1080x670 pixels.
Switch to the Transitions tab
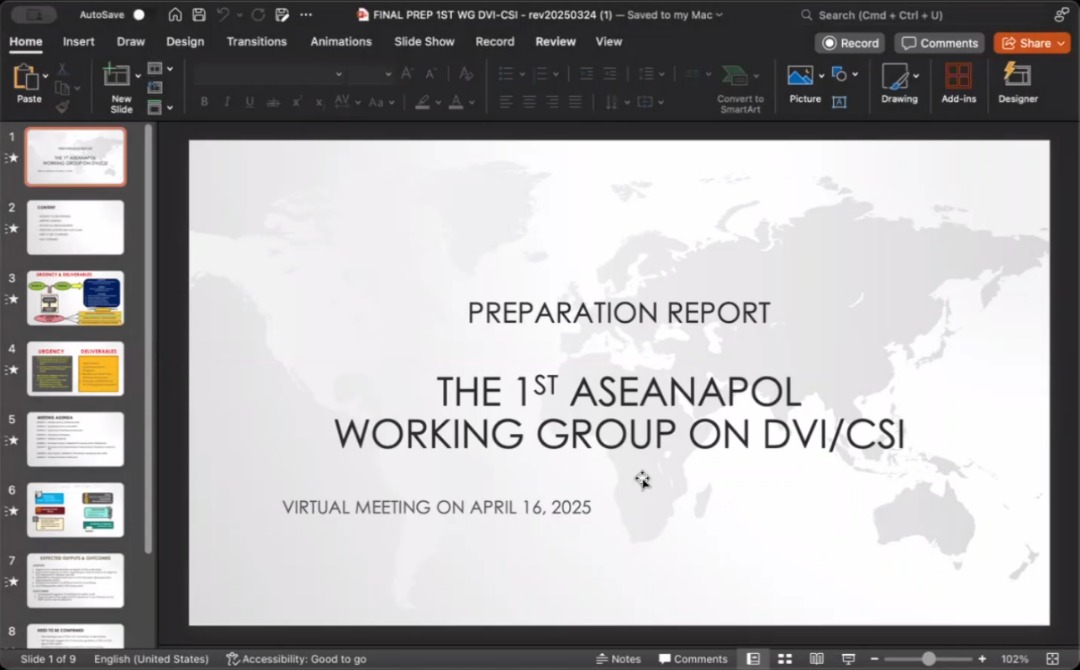(x=256, y=41)
